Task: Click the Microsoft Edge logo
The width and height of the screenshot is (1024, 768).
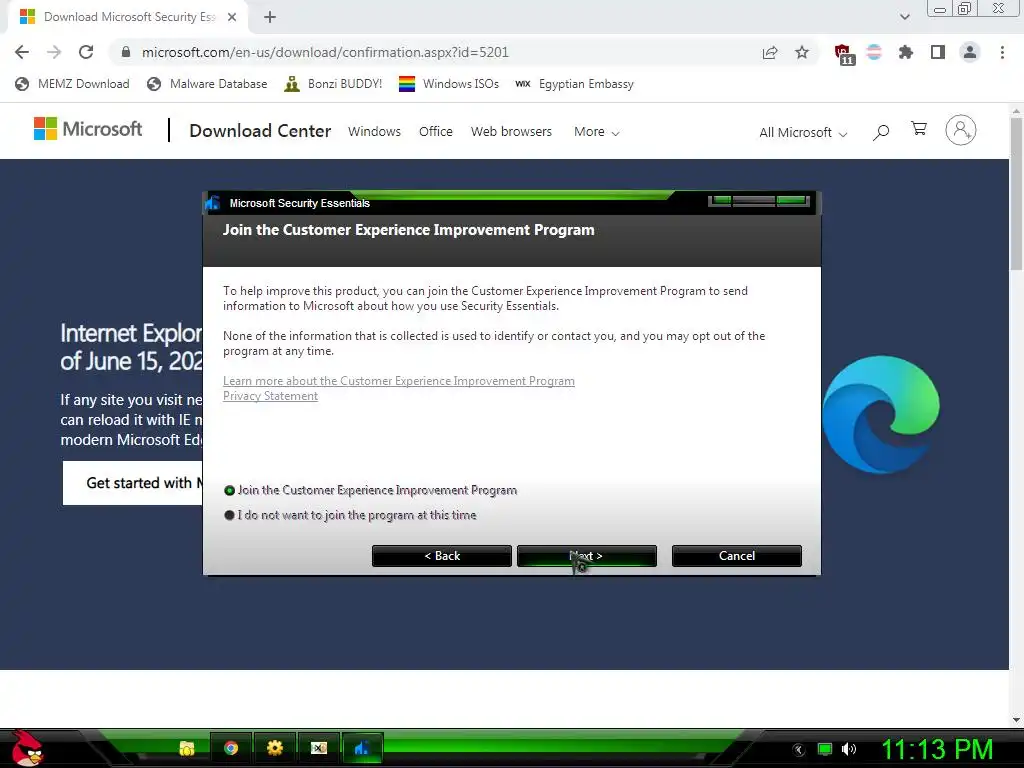Action: tap(880, 414)
